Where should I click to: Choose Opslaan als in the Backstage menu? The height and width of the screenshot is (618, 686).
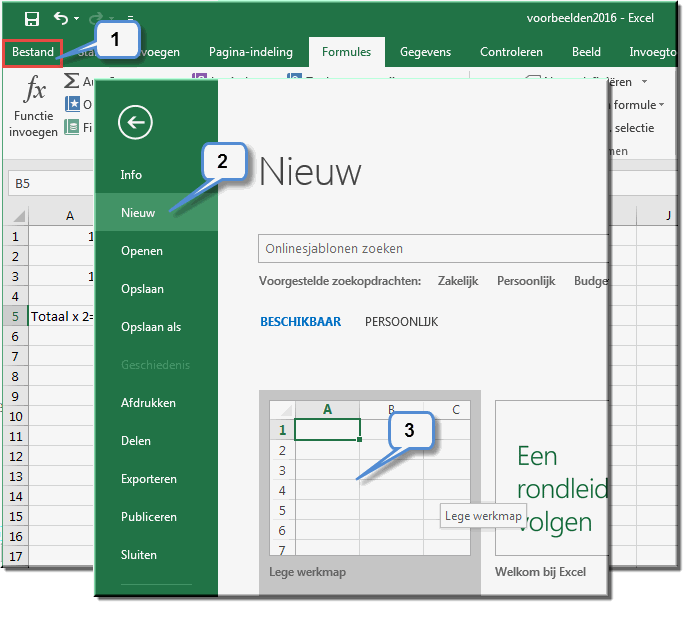156,327
